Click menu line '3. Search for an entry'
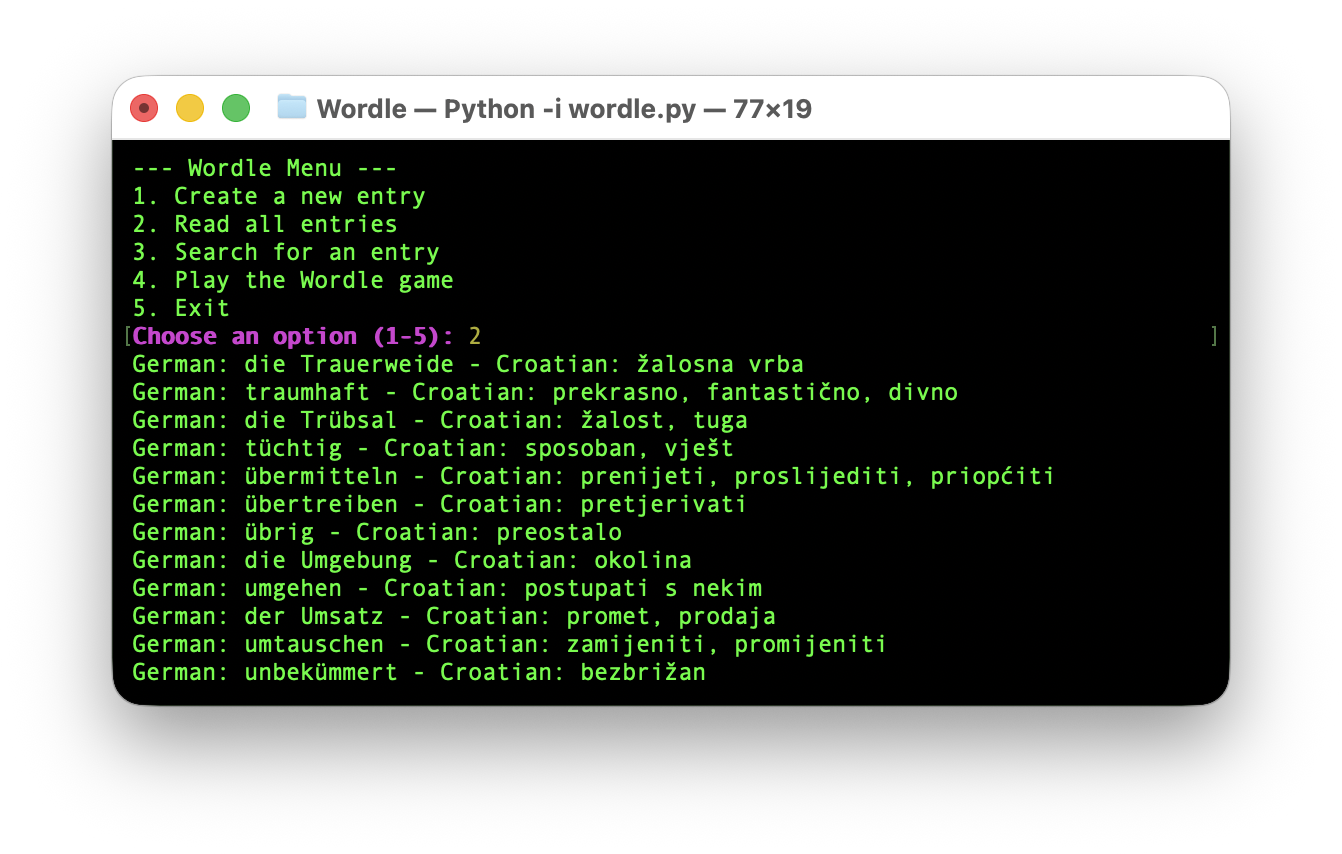The height and width of the screenshot is (854, 1342). pyautogui.click(x=286, y=252)
